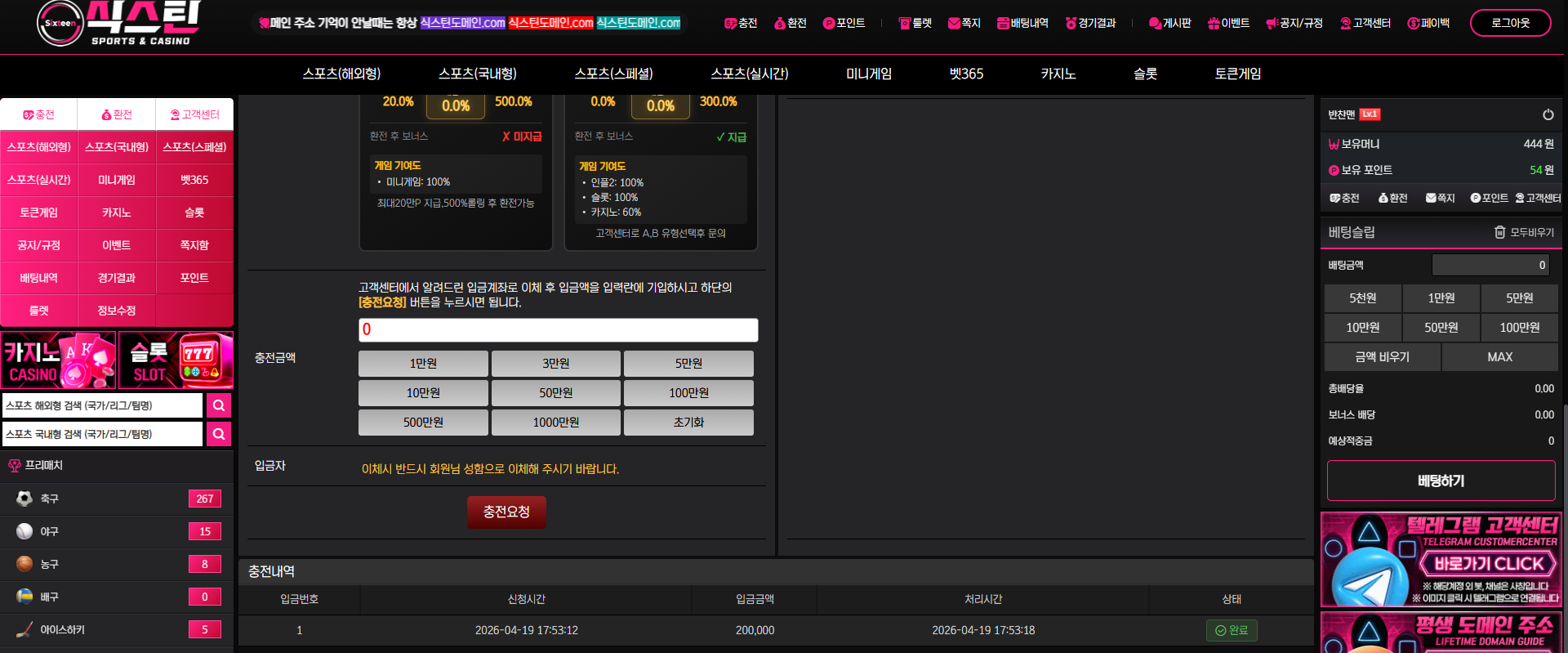Add 1000만원 to deposit amount
Image resolution: width=1568 pixels, height=653 pixels.
click(x=555, y=423)
